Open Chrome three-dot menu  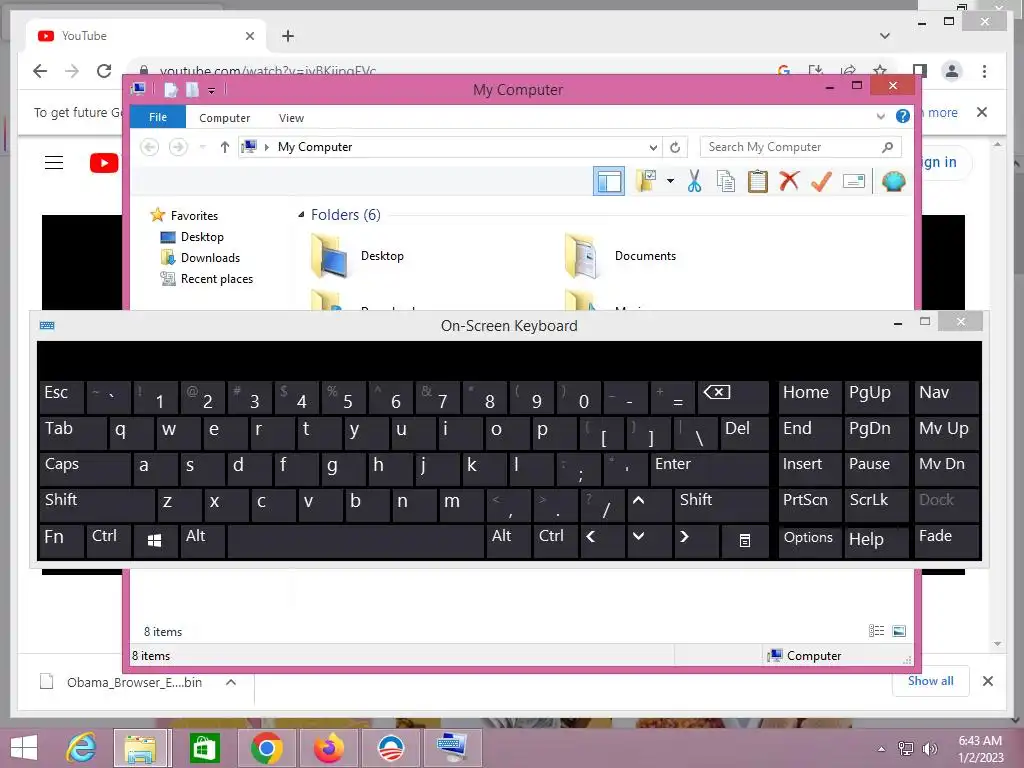tap(984, 71)
